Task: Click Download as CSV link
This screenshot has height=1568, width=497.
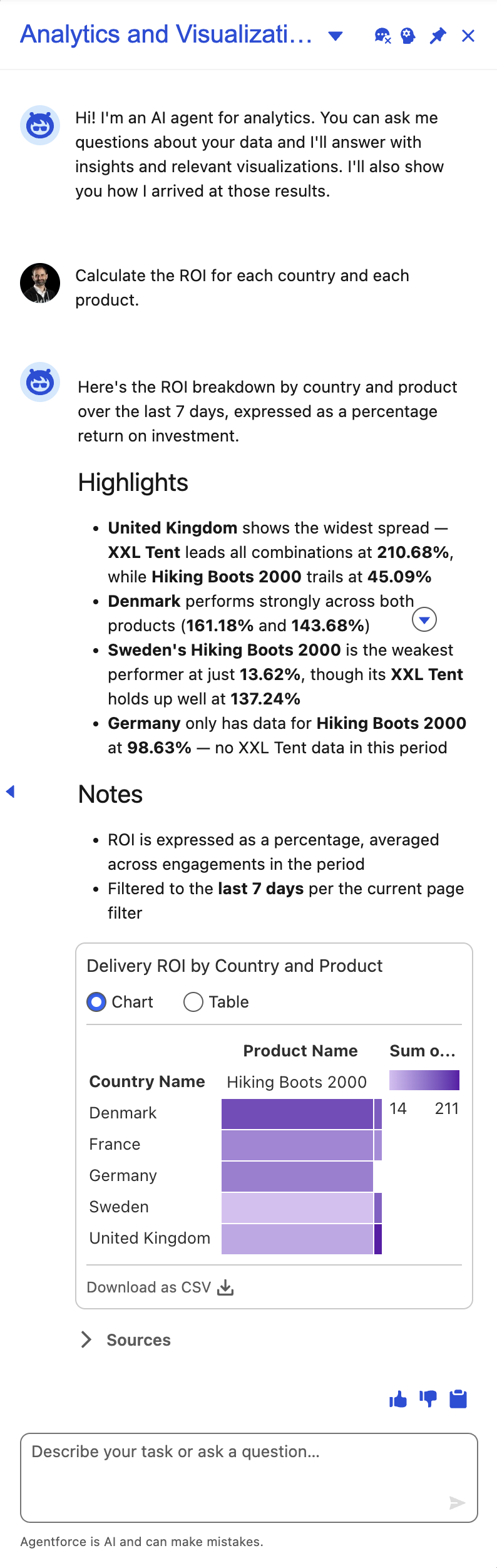Action: pos(160,1287)
